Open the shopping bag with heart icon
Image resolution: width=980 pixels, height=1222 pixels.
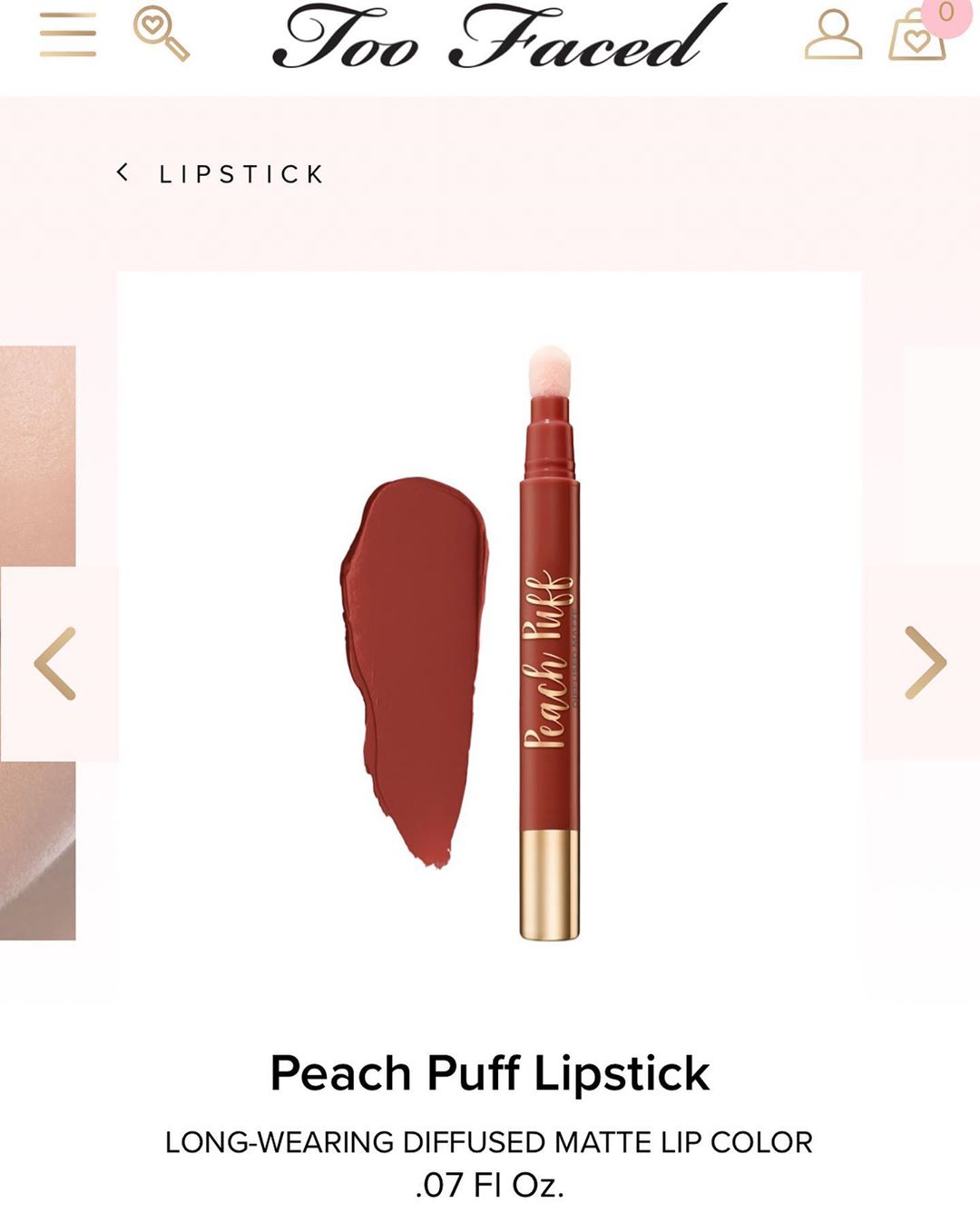pos(916,38)
